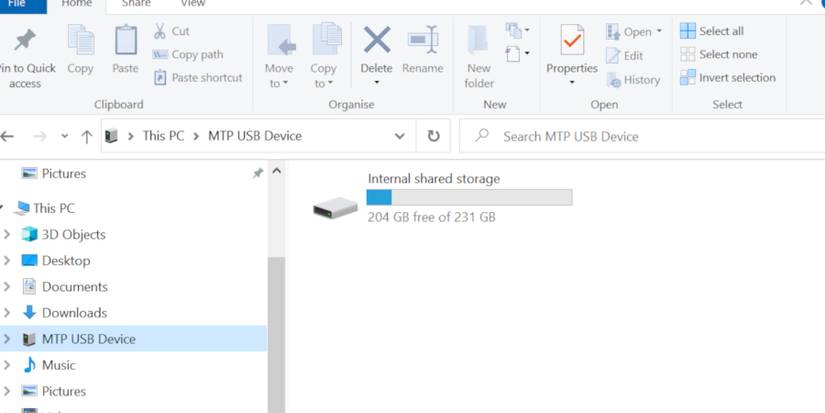This screenshot has width=825, height=413.
Task: Click Copy path in the Clipboard group
Action: [x=187, y=54]
